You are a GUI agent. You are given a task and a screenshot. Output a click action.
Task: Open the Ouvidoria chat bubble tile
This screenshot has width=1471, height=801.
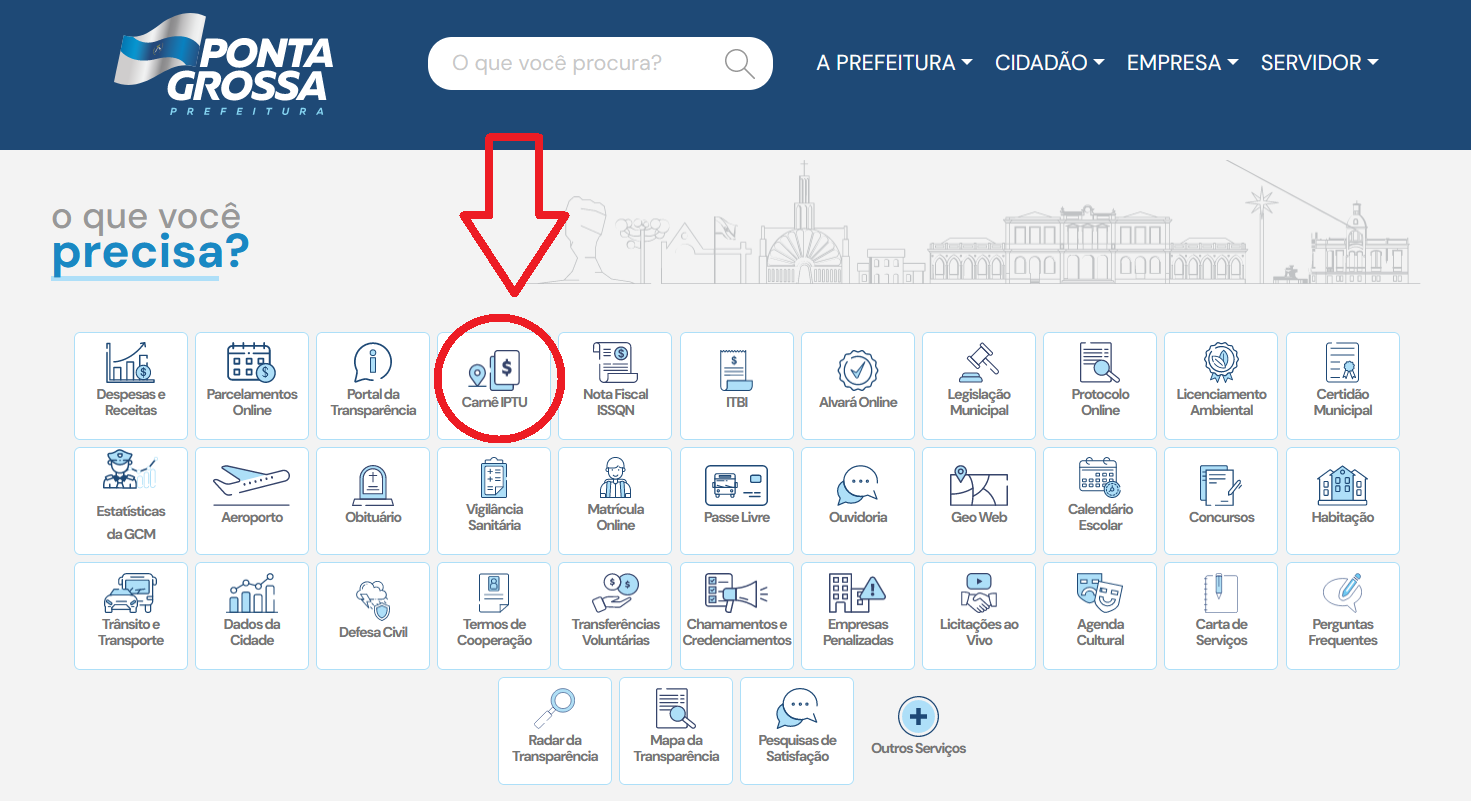click(858, 501)
